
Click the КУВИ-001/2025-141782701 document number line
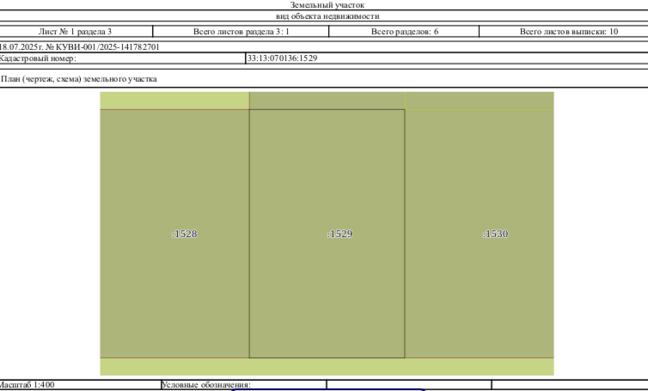[79, 47]
